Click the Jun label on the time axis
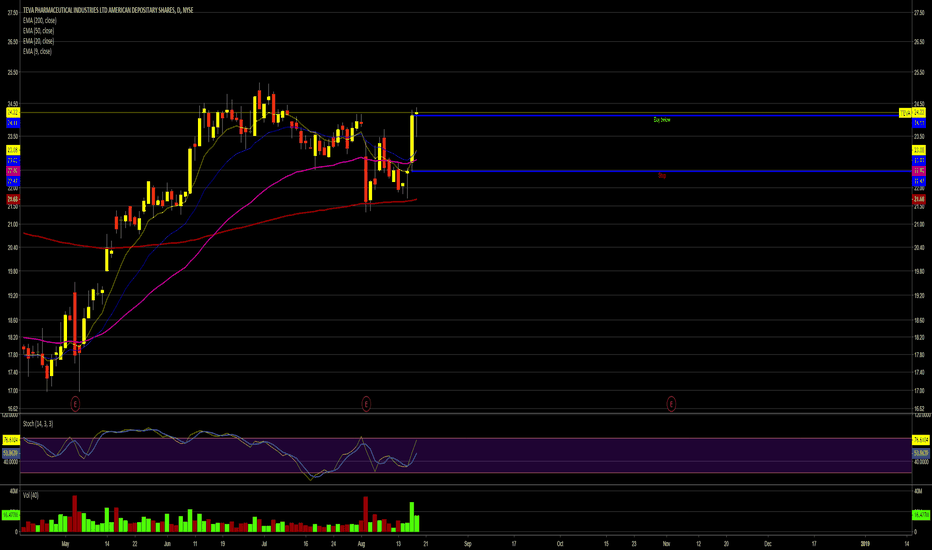932x550 pixels. (167, 543)
